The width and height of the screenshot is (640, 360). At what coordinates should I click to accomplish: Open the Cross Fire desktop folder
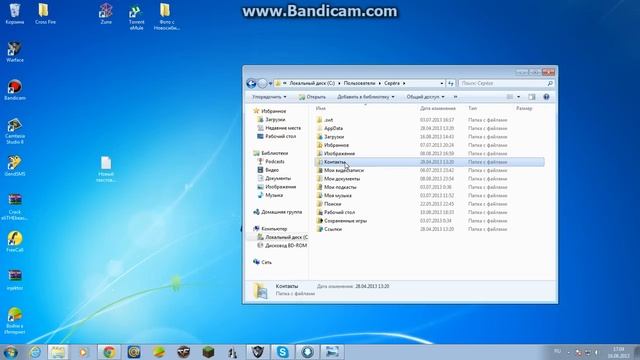(x=44, y=14)
